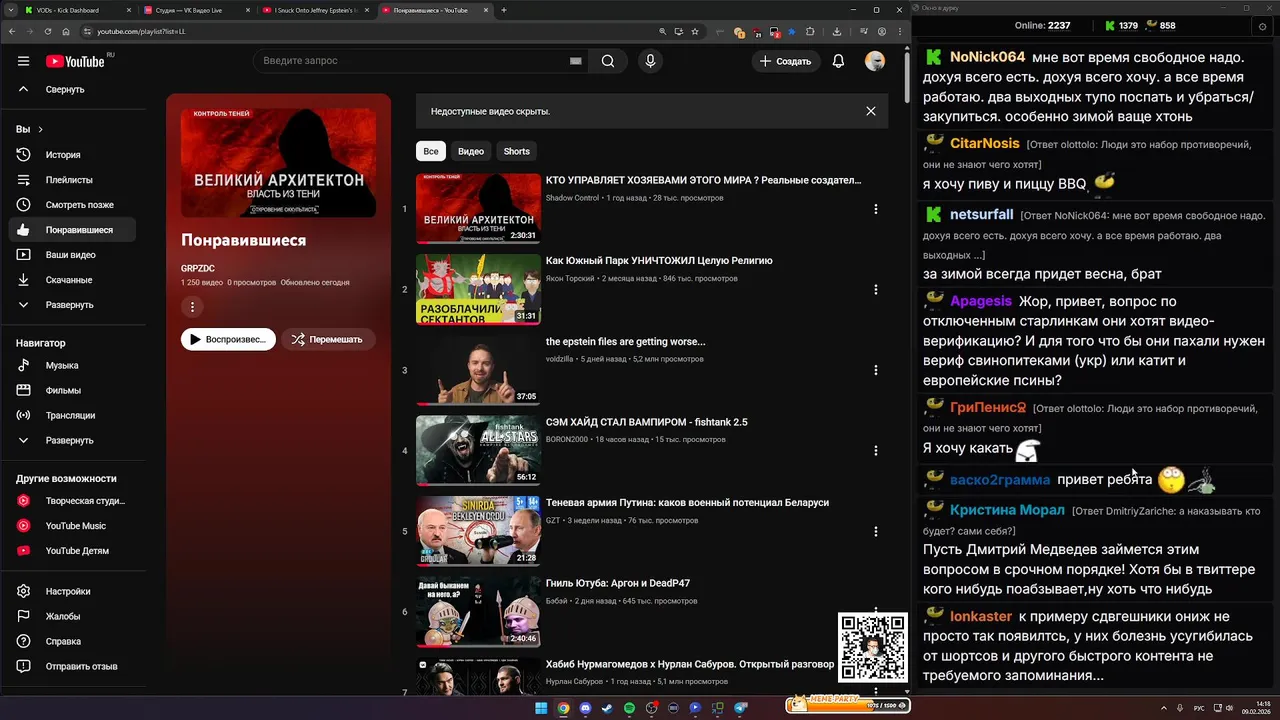Open Chrome tab search dropdown arrow
The image size is (1280, 720).
(11, 10)
